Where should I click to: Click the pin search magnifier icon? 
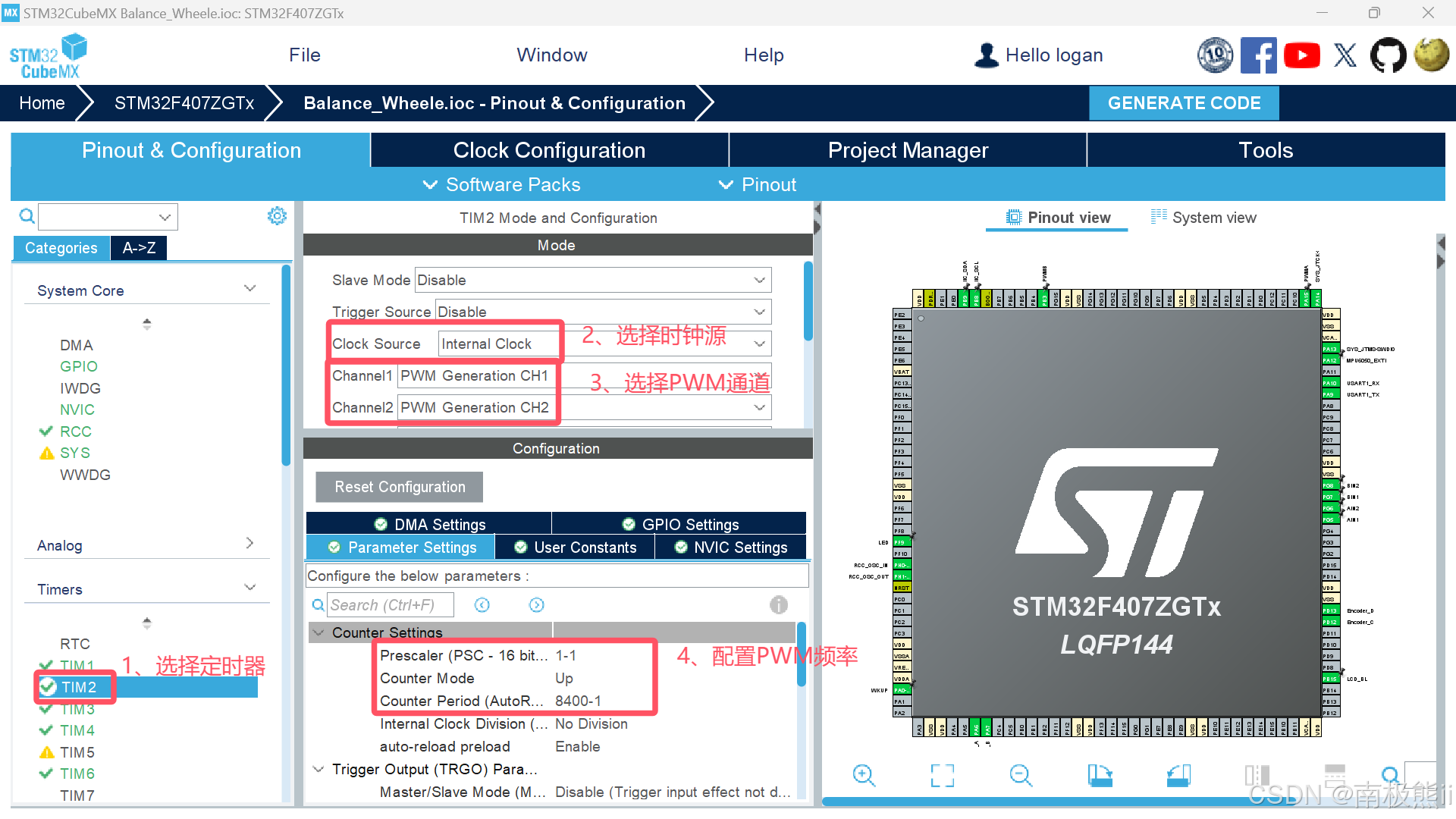tap(1390, 775)
